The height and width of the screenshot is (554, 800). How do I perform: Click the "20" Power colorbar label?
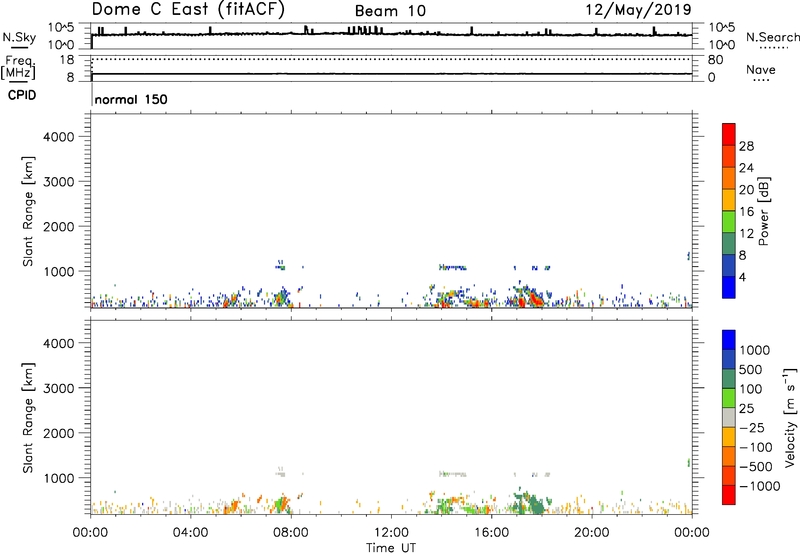tap(746, 190)
